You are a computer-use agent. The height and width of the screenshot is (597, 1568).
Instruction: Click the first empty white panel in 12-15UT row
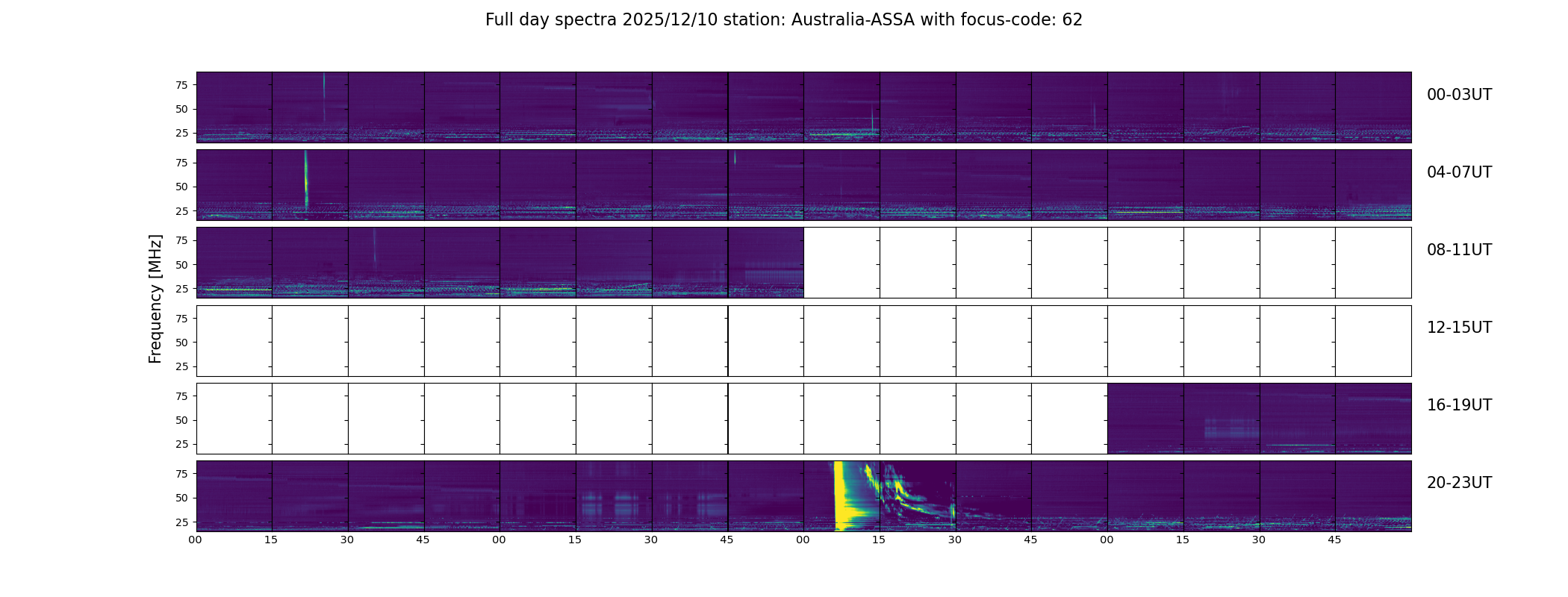click(234, 341)
